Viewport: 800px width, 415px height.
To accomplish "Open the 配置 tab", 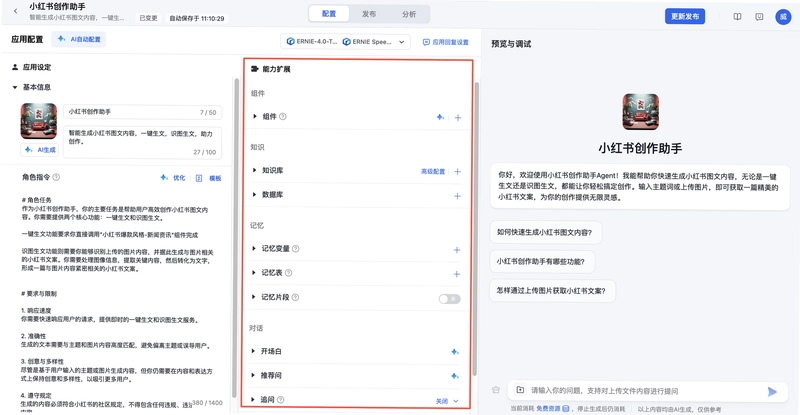I will click(329, 14).
